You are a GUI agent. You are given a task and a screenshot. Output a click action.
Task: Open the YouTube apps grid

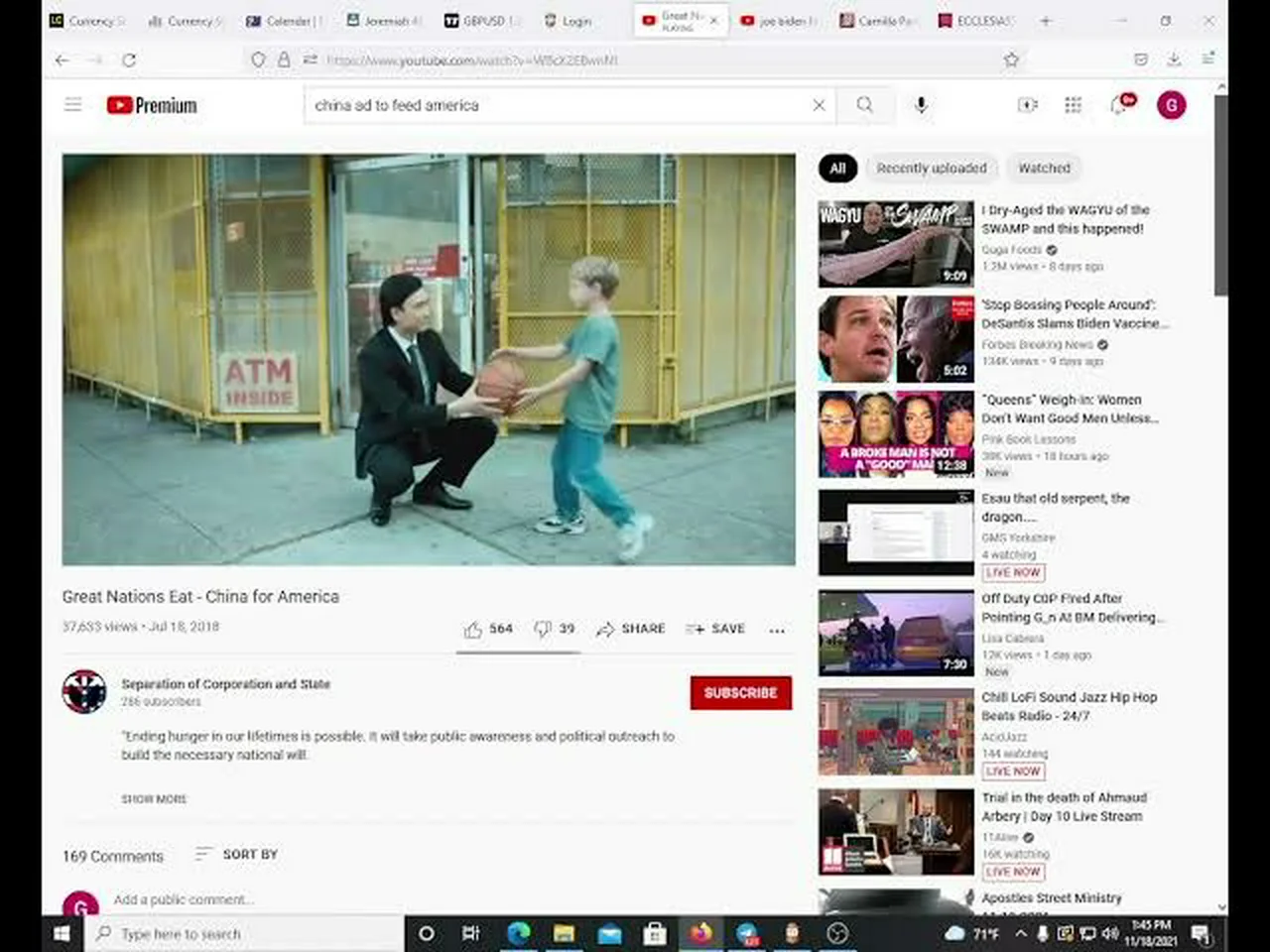coord(1073,105)
